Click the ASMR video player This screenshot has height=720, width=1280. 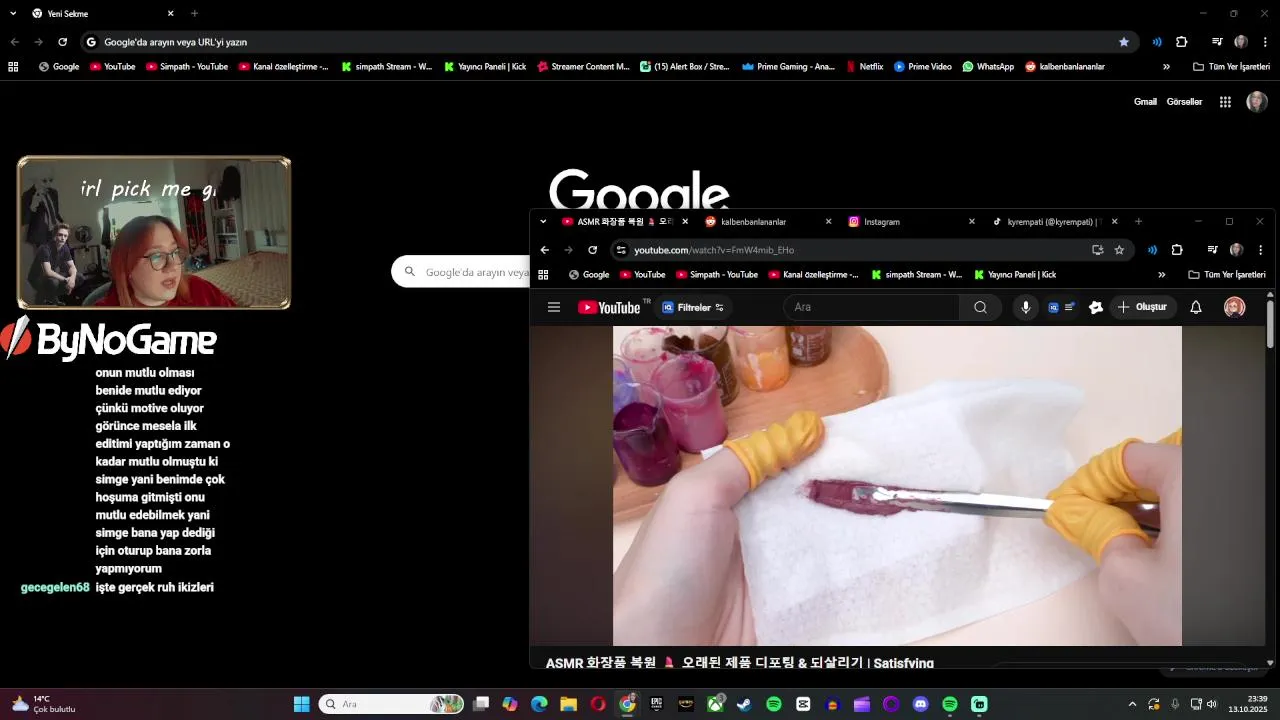tap(897, 486)
